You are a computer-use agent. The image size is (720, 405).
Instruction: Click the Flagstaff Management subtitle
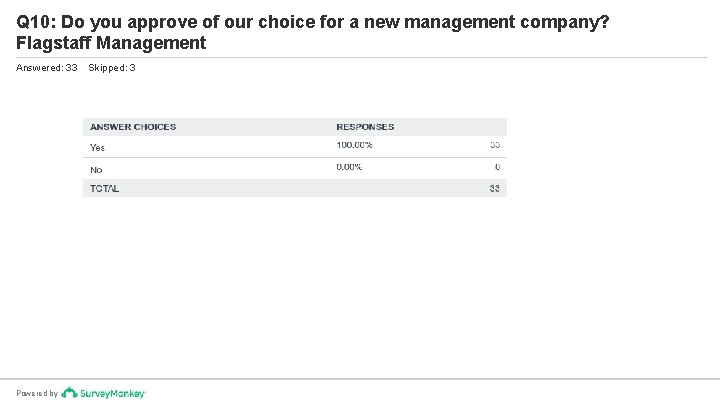point(111,43)
